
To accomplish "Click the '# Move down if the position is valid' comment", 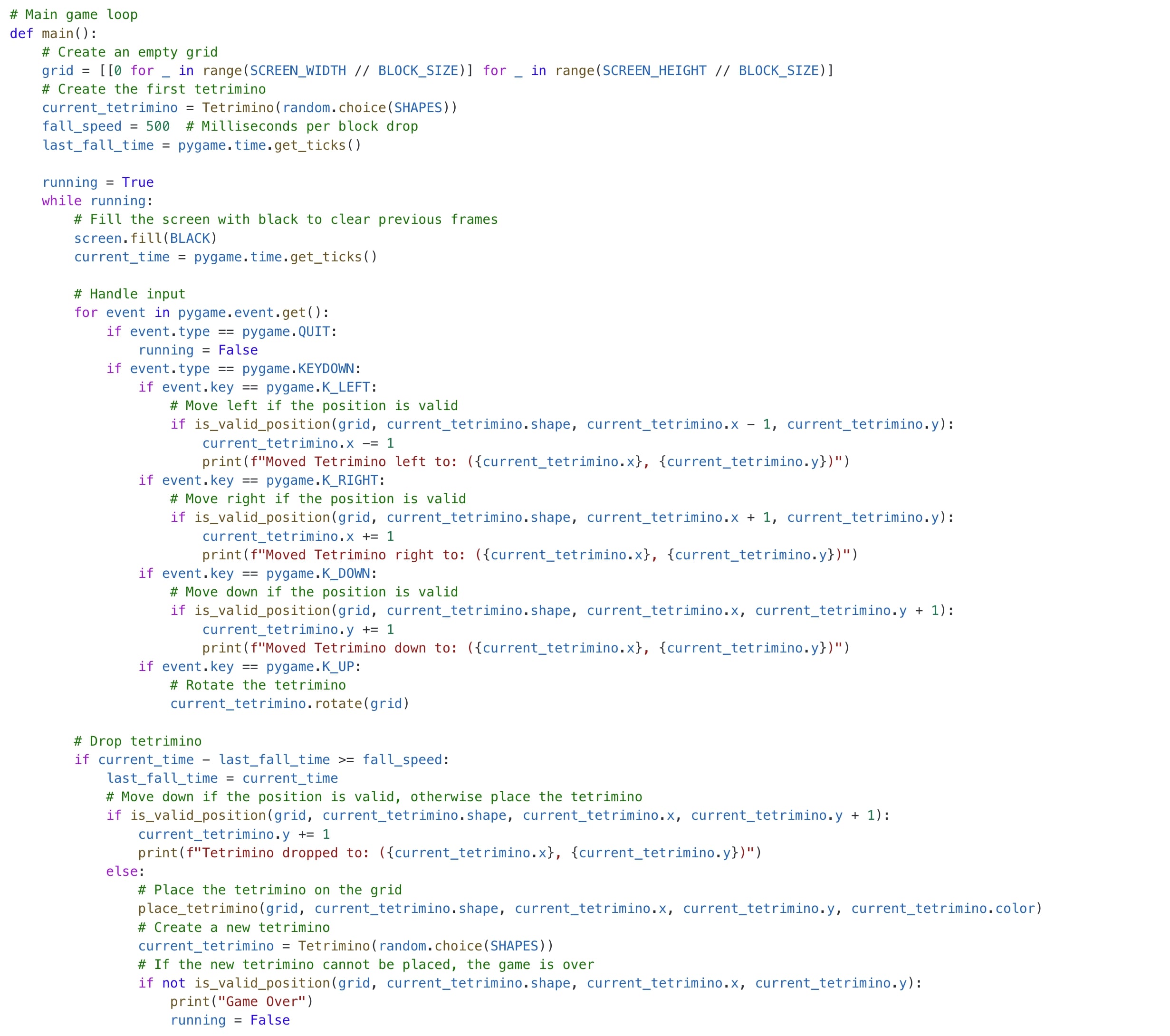I will [314, 593].
